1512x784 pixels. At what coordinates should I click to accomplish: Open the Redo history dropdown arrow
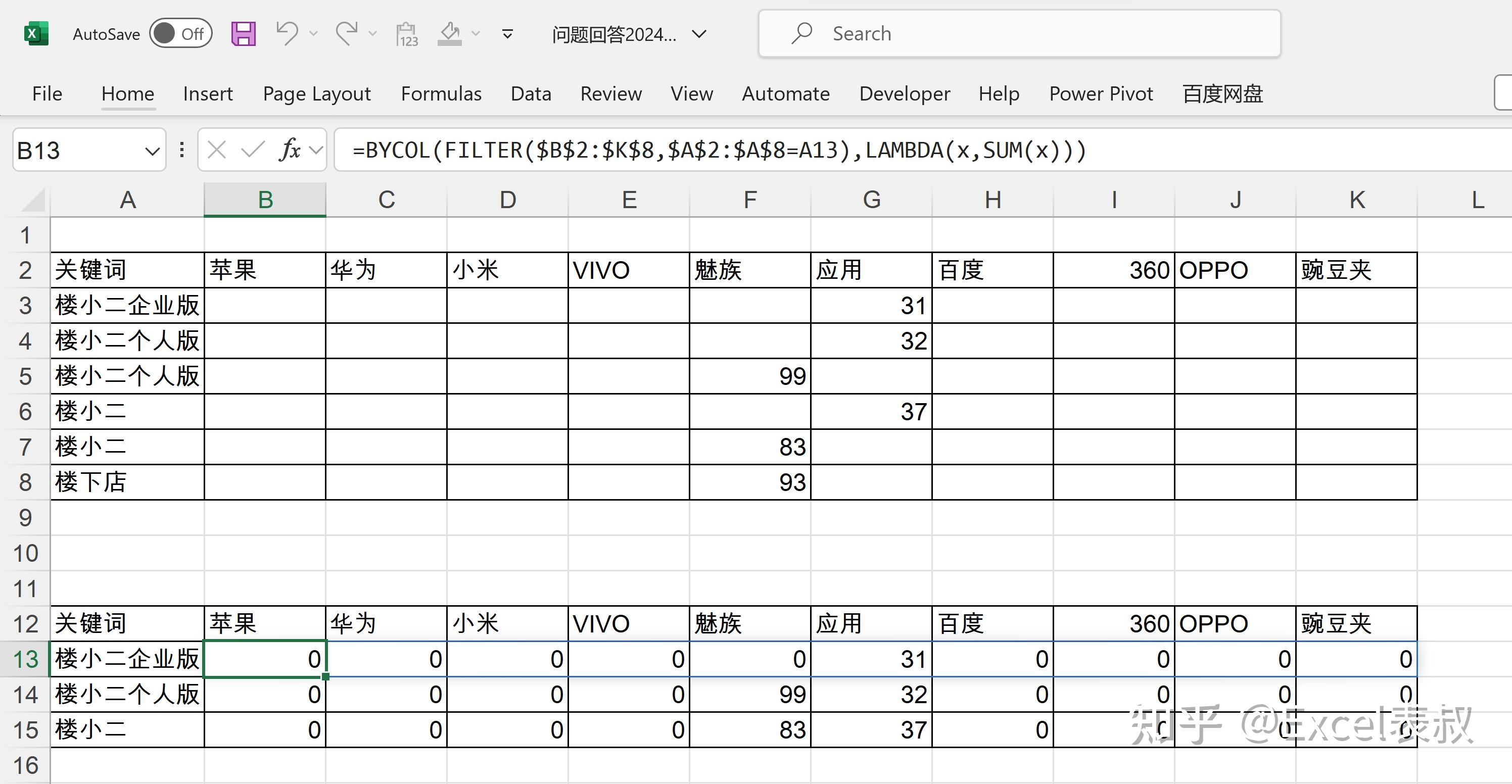372,34
